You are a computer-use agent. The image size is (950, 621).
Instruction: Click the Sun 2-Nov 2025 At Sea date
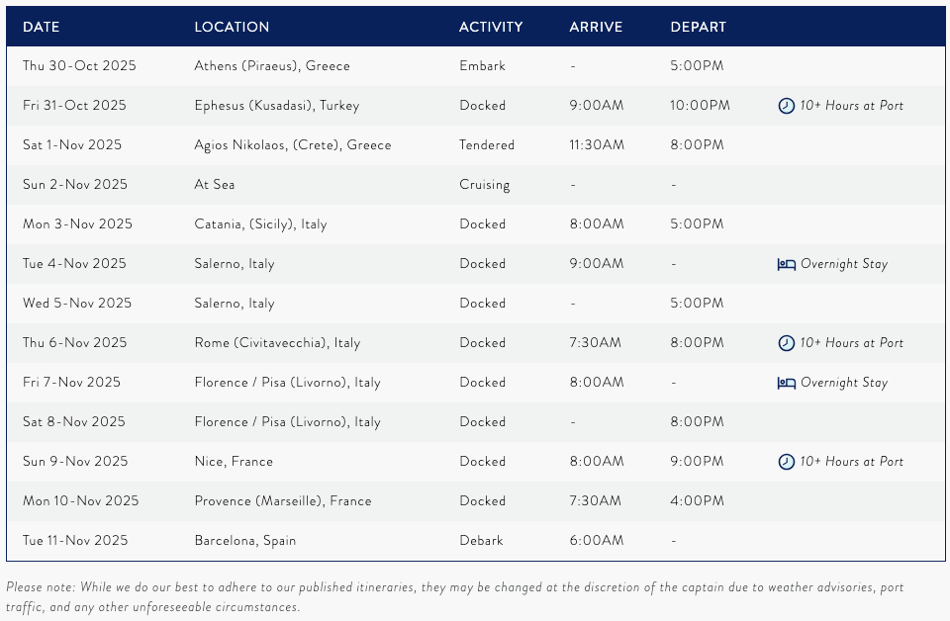click(x=75, y=185)
